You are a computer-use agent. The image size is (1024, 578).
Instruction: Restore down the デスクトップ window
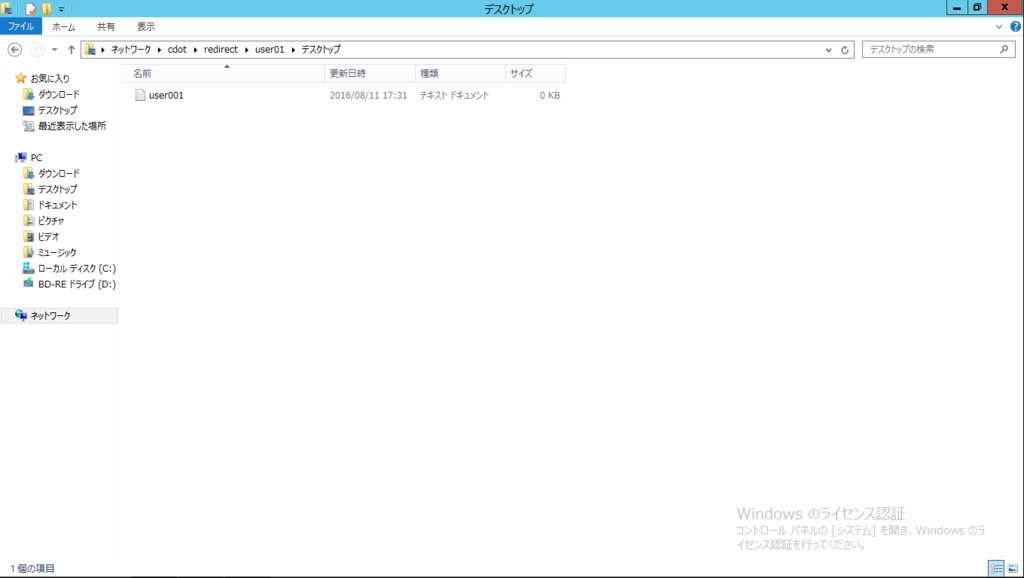977,8
